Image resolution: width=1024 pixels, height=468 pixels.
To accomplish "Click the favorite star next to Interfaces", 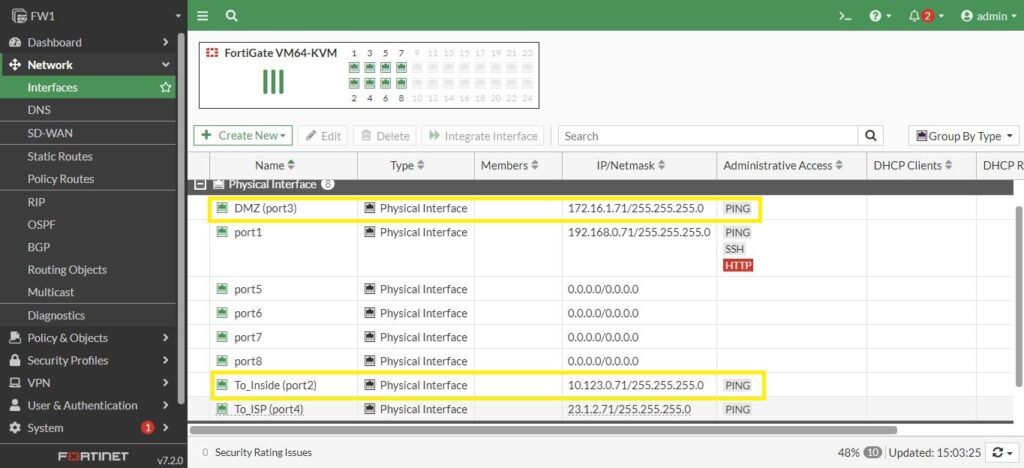I will pos(165,88).
